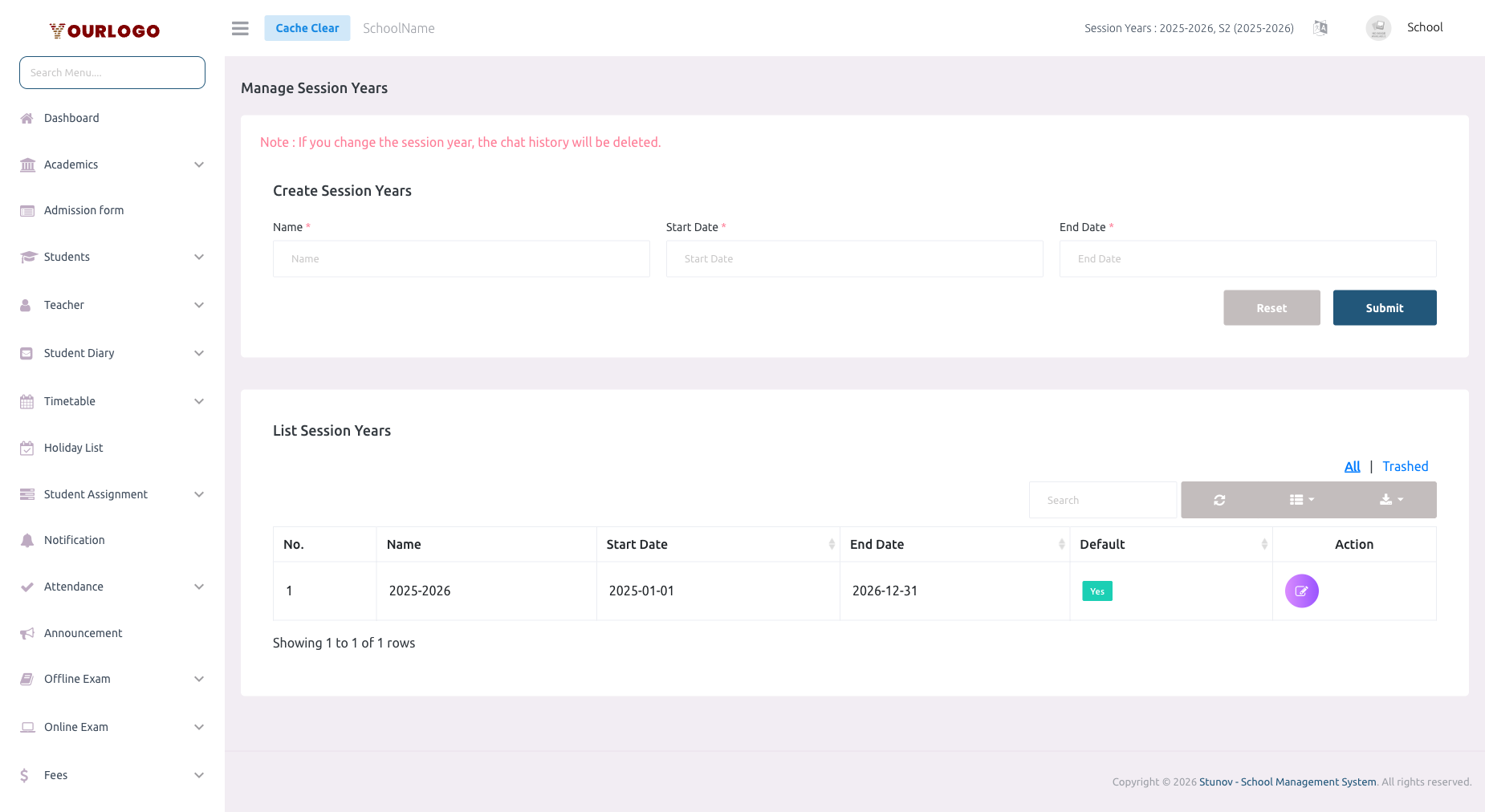Click the School profile avatar
The image size is (1485, 812).
[1378, 27]
